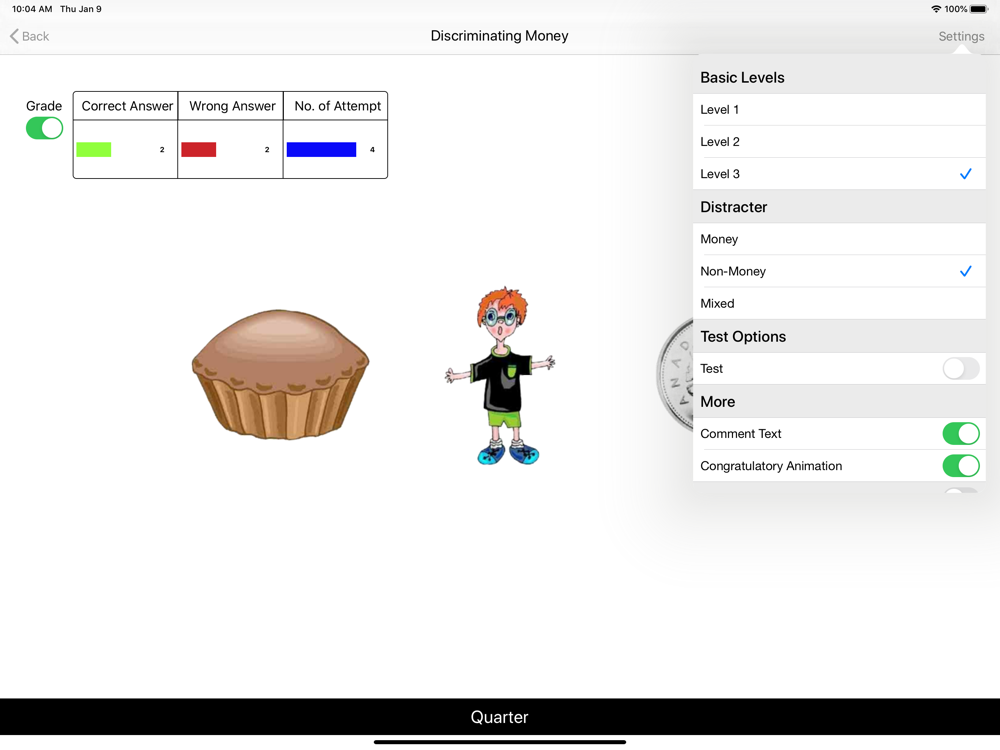1000x750 pixels.
Task: Choose Mixed as the distracter
Action: pos(839,304)
